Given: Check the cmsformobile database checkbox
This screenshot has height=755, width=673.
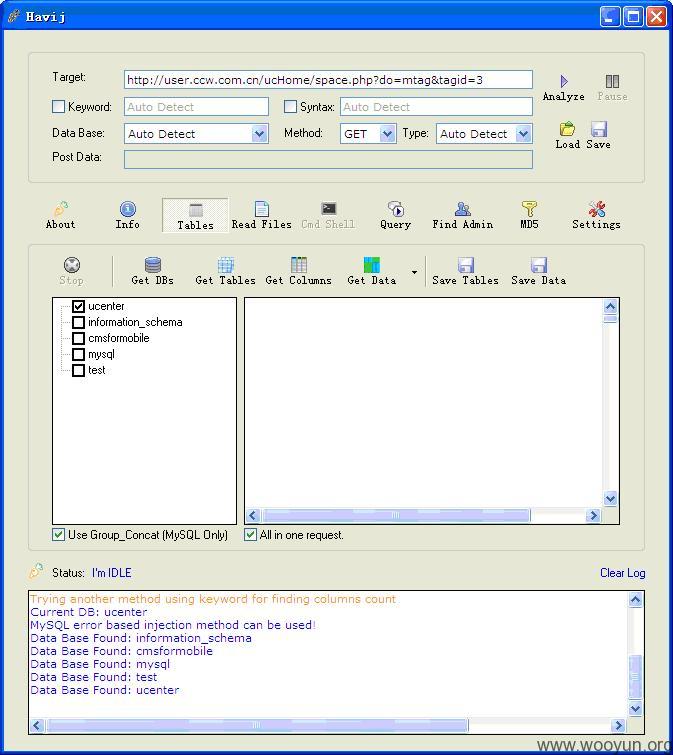Looking at the screenshot, I should click(x=78, y=338).
